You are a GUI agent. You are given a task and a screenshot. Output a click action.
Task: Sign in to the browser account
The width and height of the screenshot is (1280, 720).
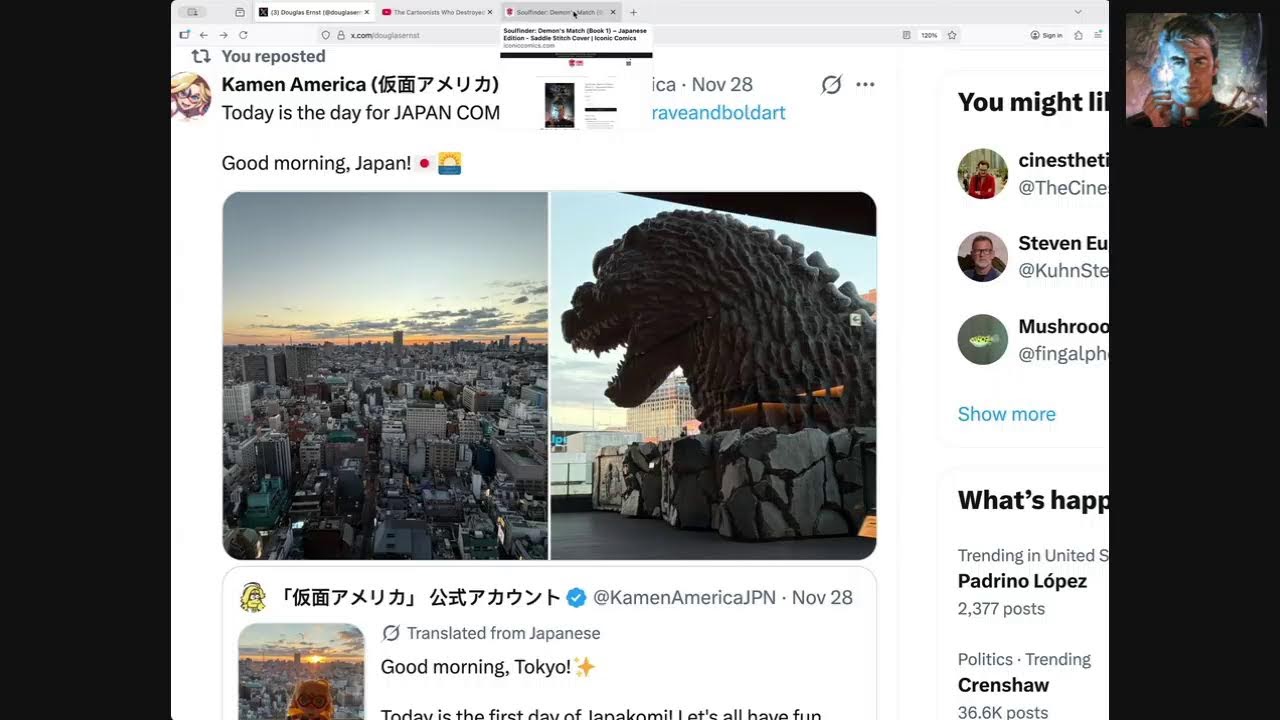point(1047,35)
